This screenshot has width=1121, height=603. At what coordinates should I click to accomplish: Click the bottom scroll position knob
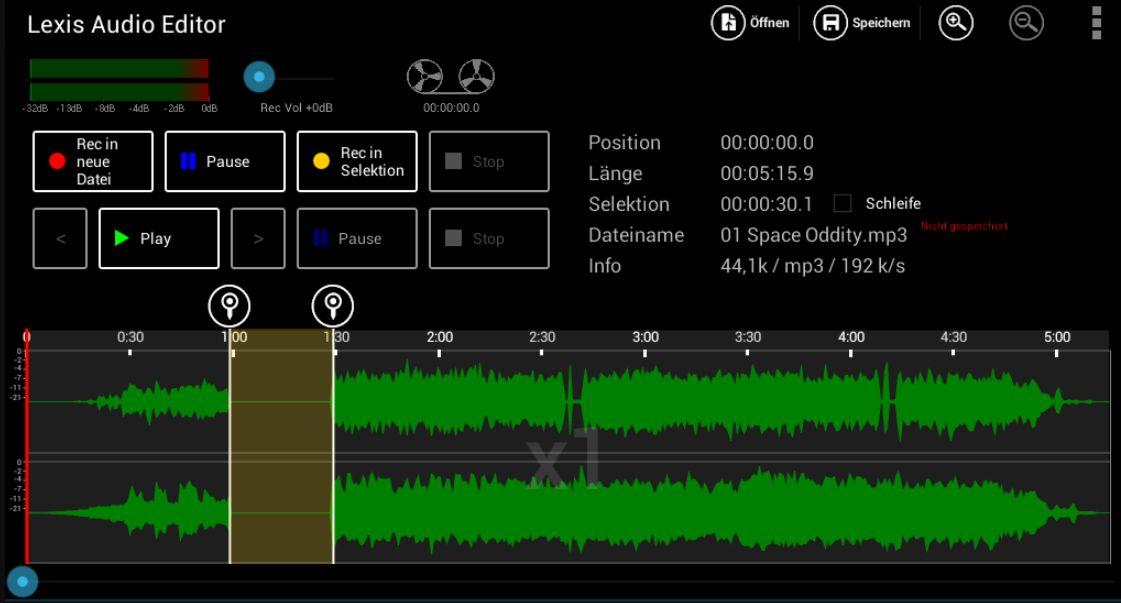(x=22, y=582)
